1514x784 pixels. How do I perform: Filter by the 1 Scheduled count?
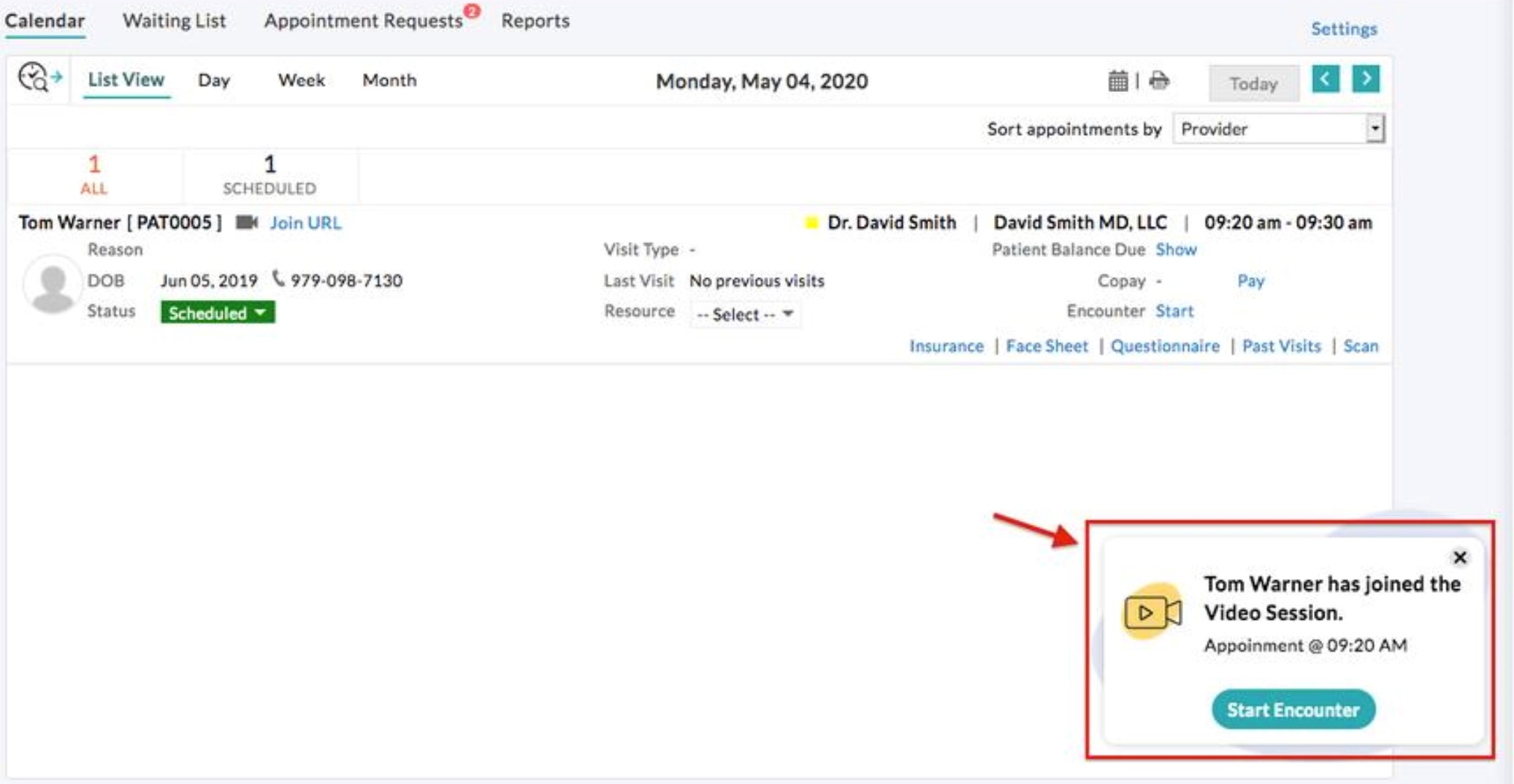pyautogui.click(x=269, y=174)
